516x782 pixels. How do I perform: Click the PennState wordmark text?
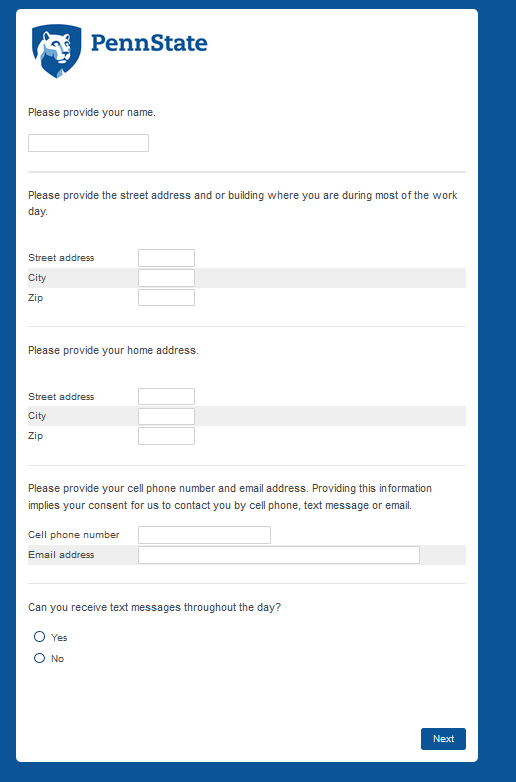coord(149,43)
